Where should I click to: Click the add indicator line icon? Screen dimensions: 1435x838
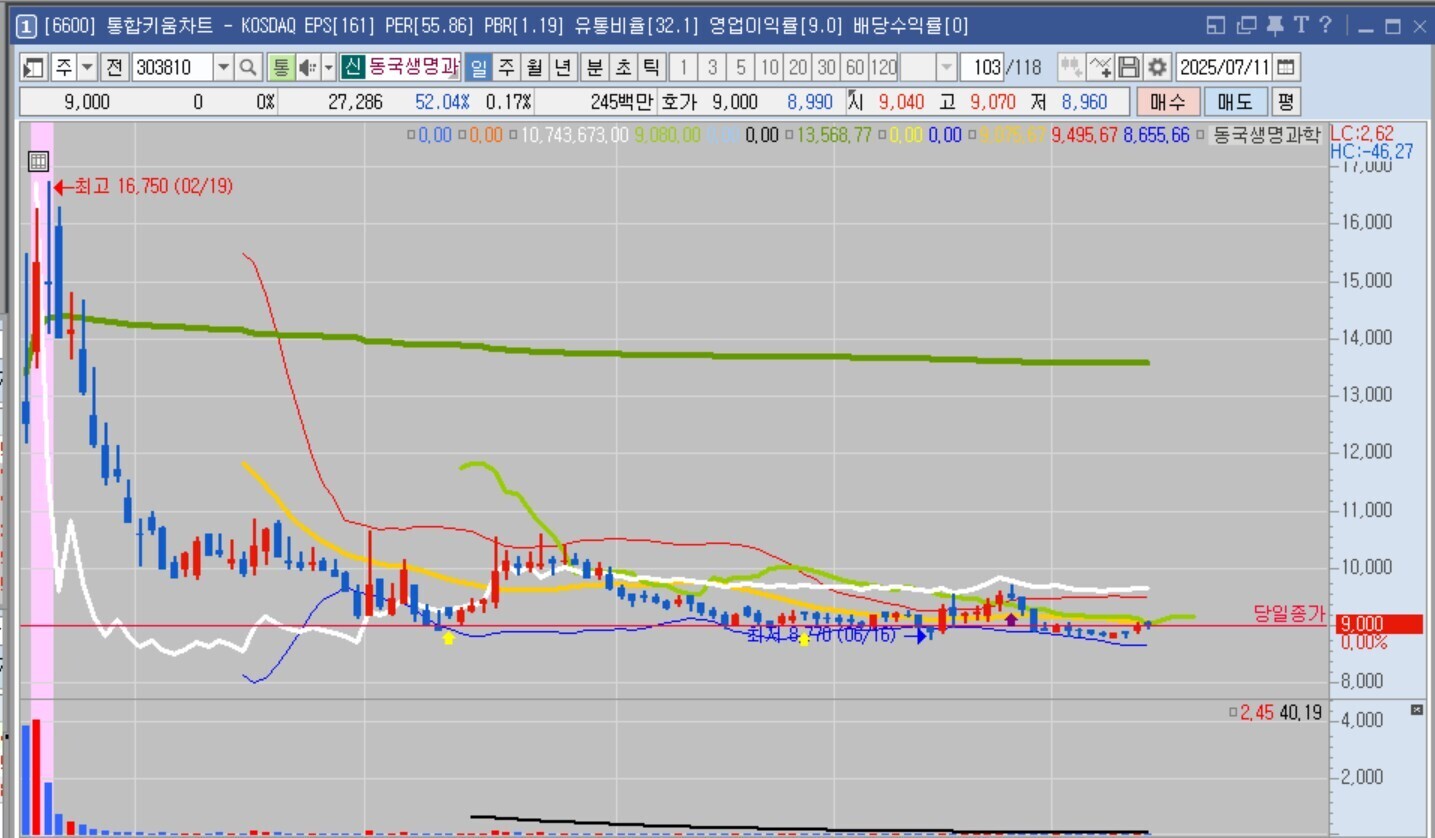(1100, 68)
